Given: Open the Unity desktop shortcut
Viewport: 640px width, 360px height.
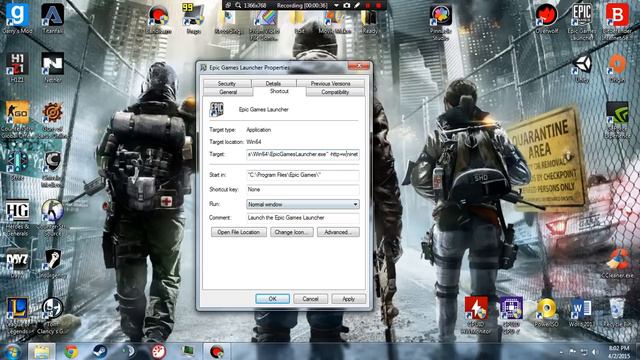Looking at the screenshot, I should [582, 69].
